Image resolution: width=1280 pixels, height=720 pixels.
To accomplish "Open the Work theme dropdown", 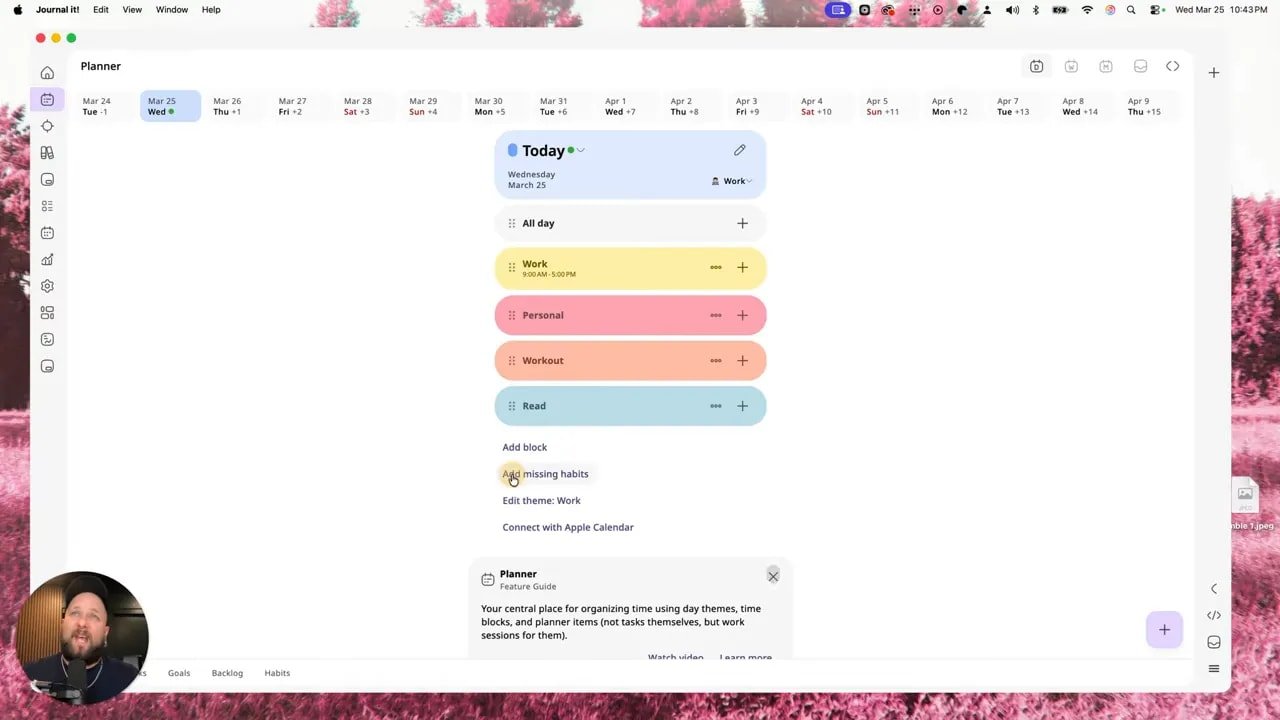I will pos(733,181).
